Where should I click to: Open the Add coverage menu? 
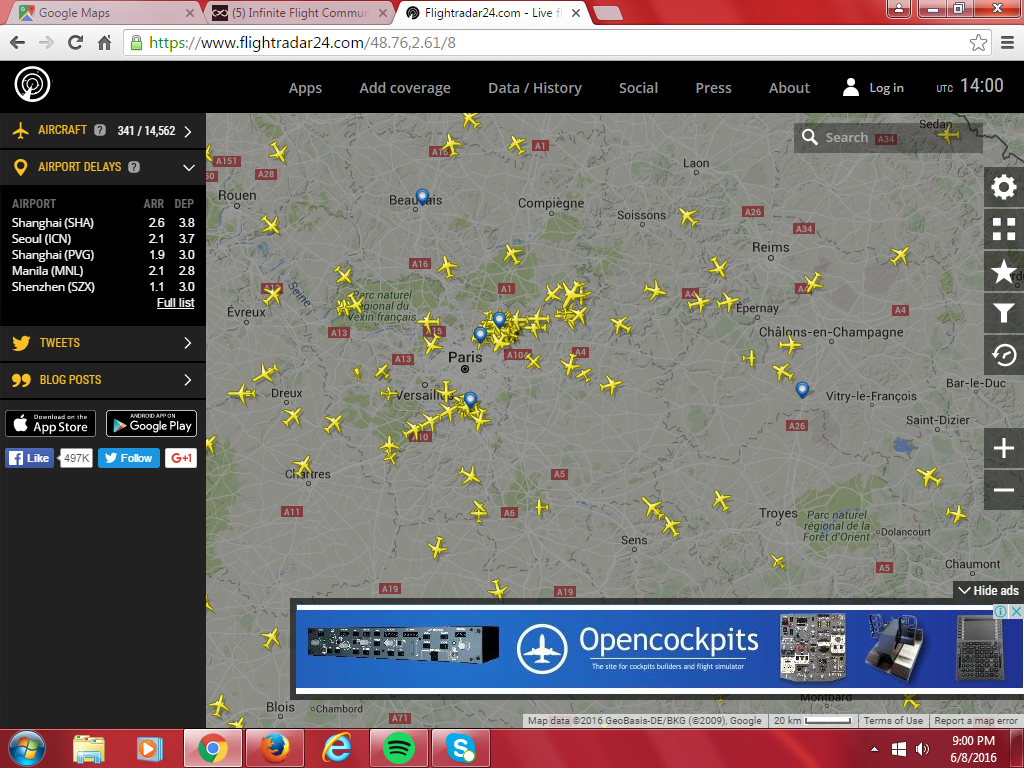[405, 88]
